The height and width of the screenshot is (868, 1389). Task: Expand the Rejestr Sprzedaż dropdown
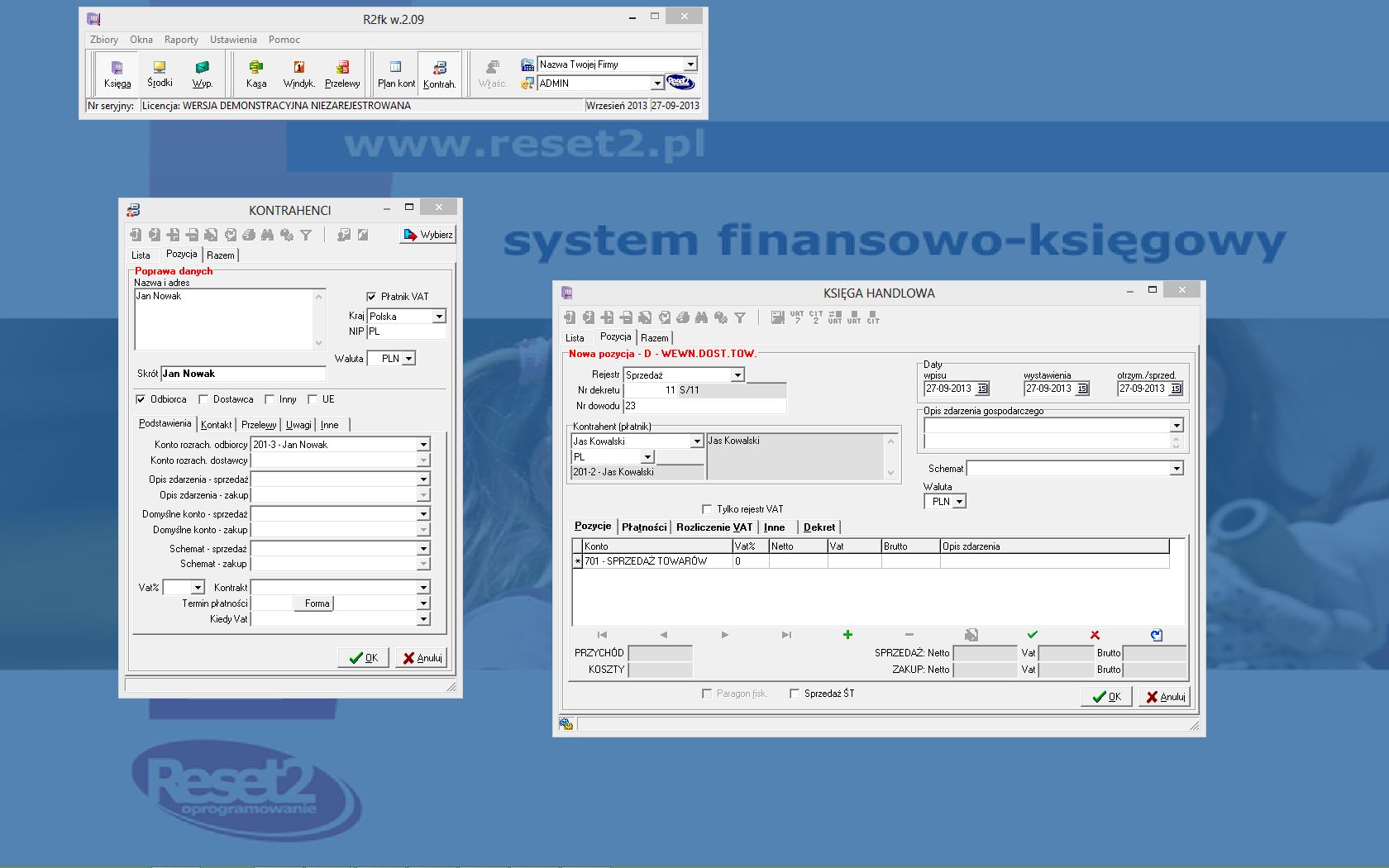(x=737, y=375)
